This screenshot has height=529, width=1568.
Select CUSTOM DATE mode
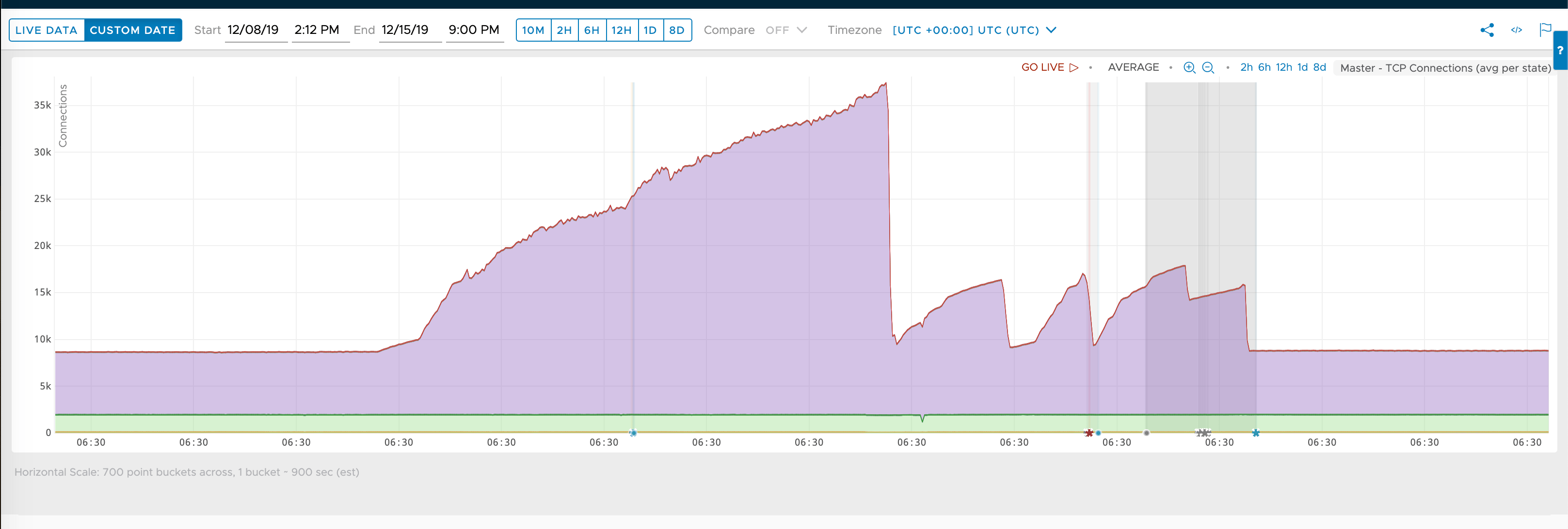coord(133,30)
